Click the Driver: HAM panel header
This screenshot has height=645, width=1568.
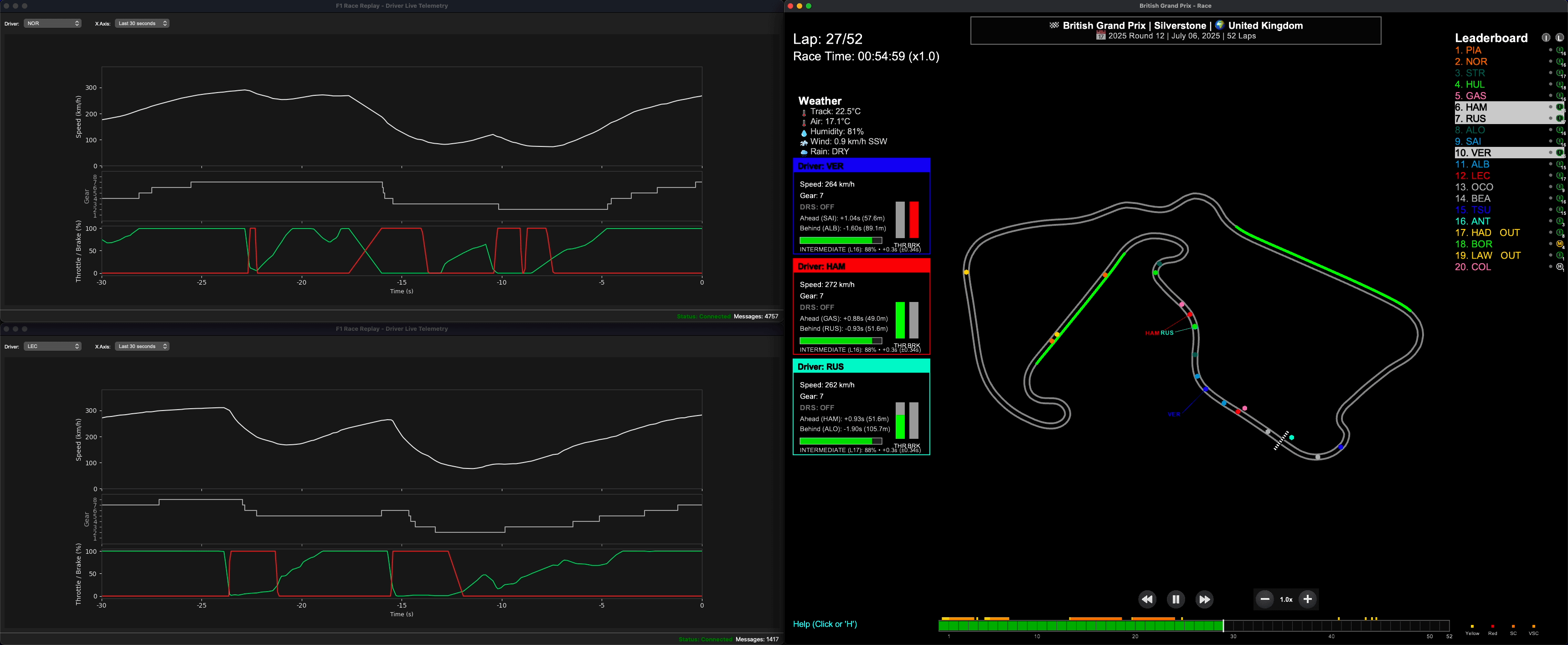[x=861, y=266]
